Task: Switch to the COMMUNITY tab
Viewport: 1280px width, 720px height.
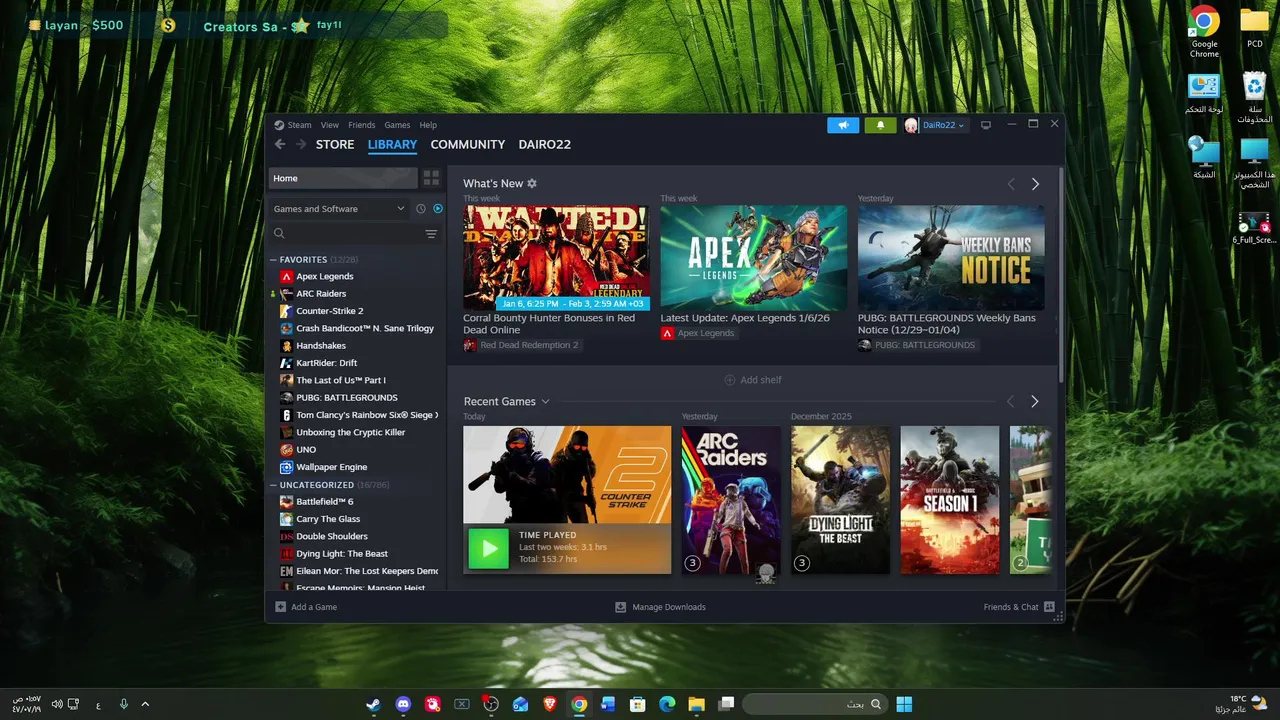Action: pyautogui.click(x=468, y=145)
